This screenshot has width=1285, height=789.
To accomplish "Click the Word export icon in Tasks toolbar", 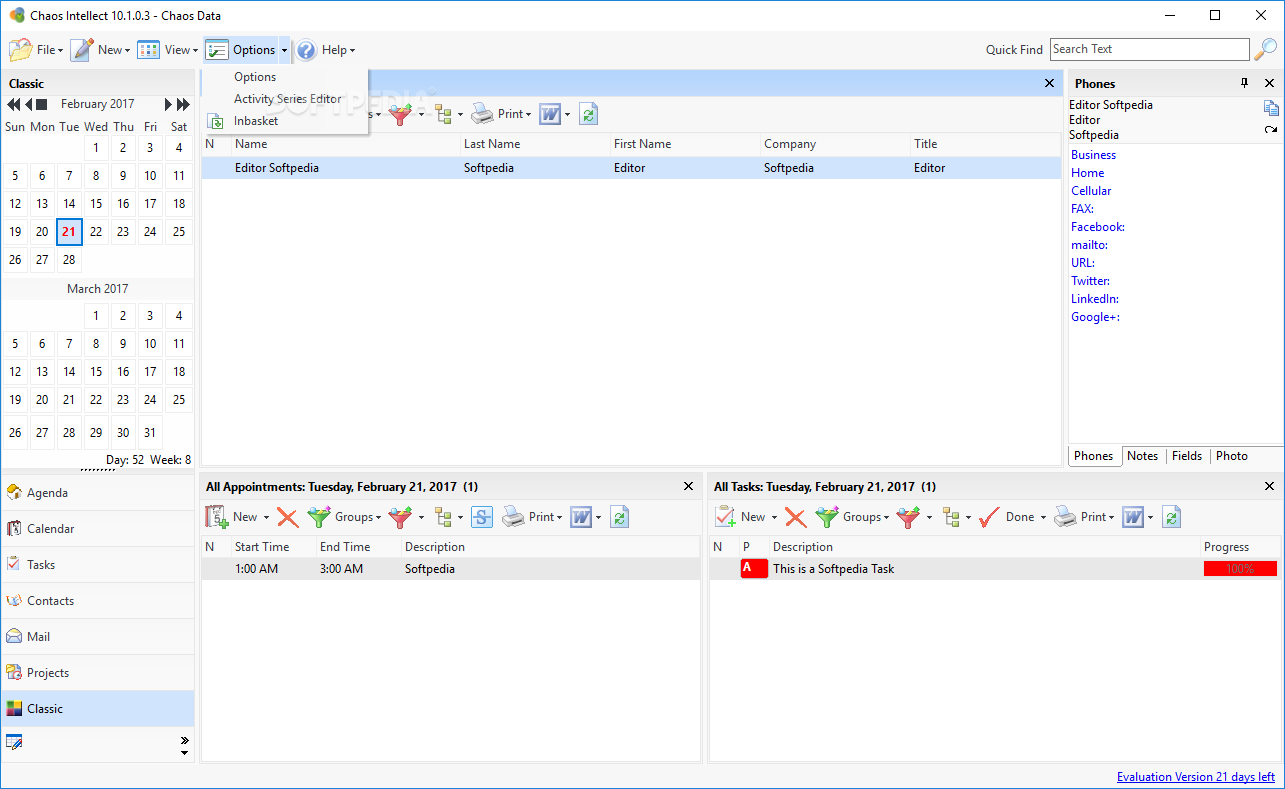I will tap(1133, 517).
